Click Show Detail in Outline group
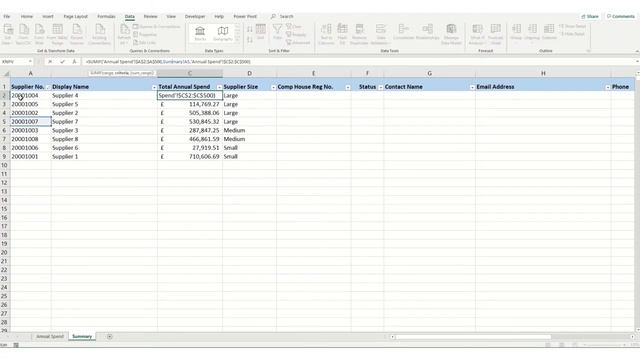Viewport: 640px width, 360px height. 573,26
